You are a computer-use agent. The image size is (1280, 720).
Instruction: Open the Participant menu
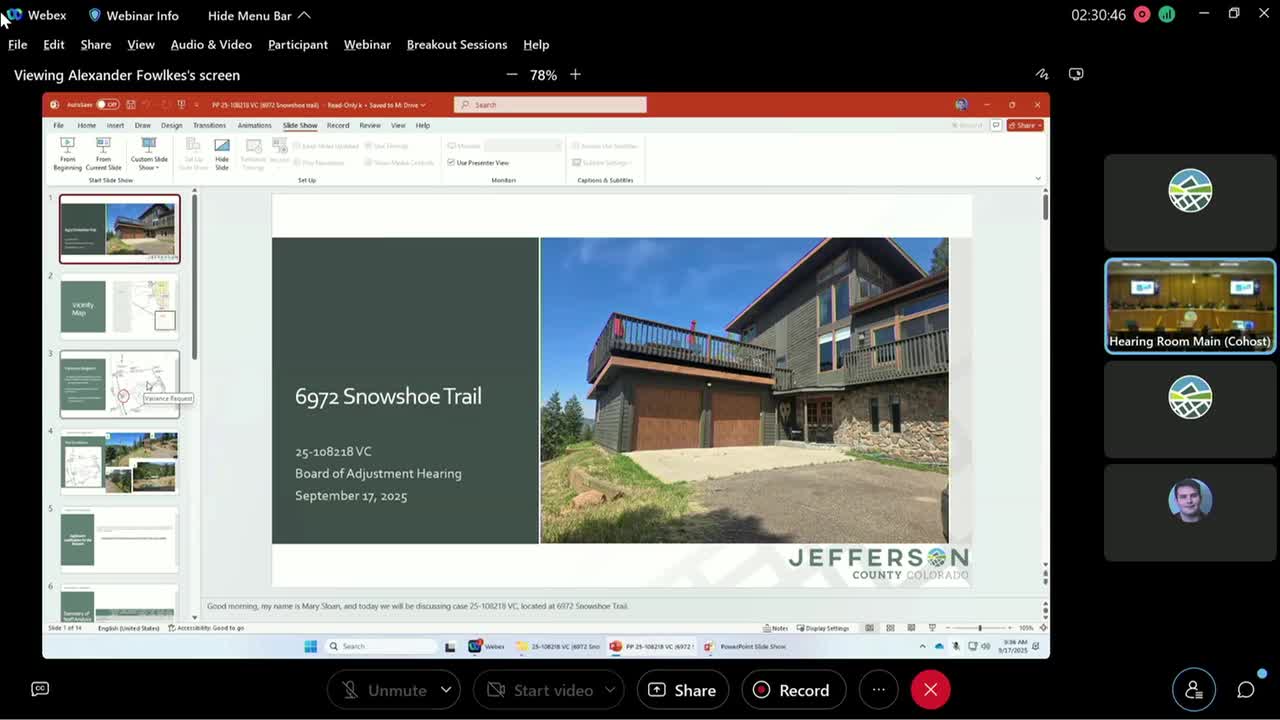click(297, 44)
